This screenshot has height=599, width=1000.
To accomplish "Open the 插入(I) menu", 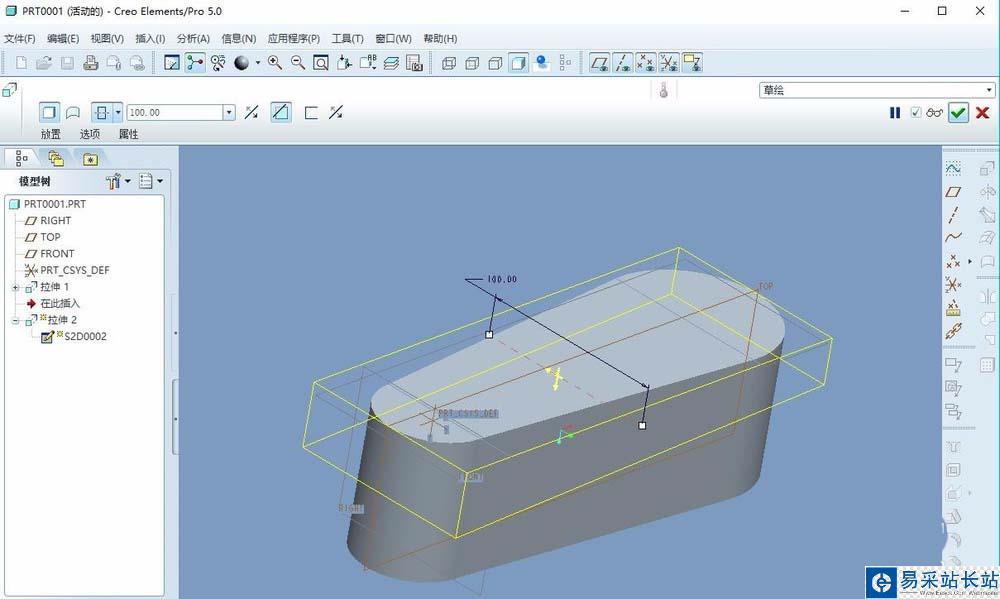I will pyautogui.click(x=150, y=38).
